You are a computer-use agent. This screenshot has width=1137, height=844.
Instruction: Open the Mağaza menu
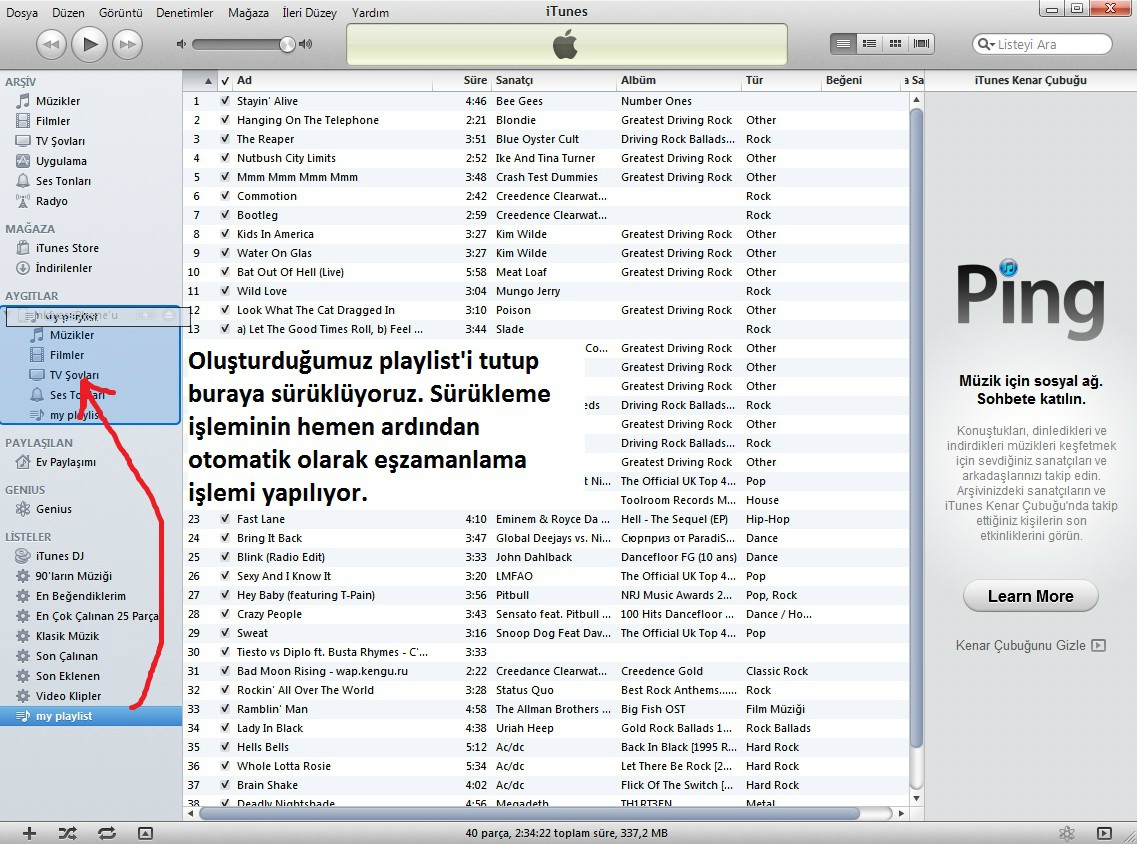(248, 12)
